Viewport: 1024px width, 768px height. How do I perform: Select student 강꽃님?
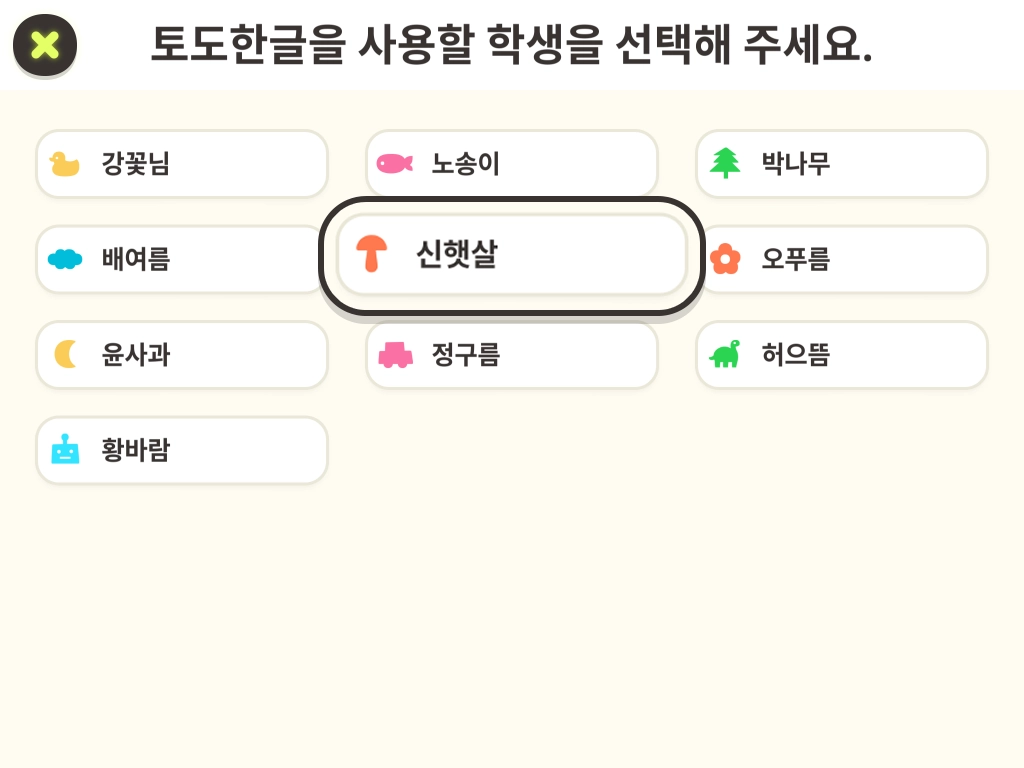click(x=182, y=164)
